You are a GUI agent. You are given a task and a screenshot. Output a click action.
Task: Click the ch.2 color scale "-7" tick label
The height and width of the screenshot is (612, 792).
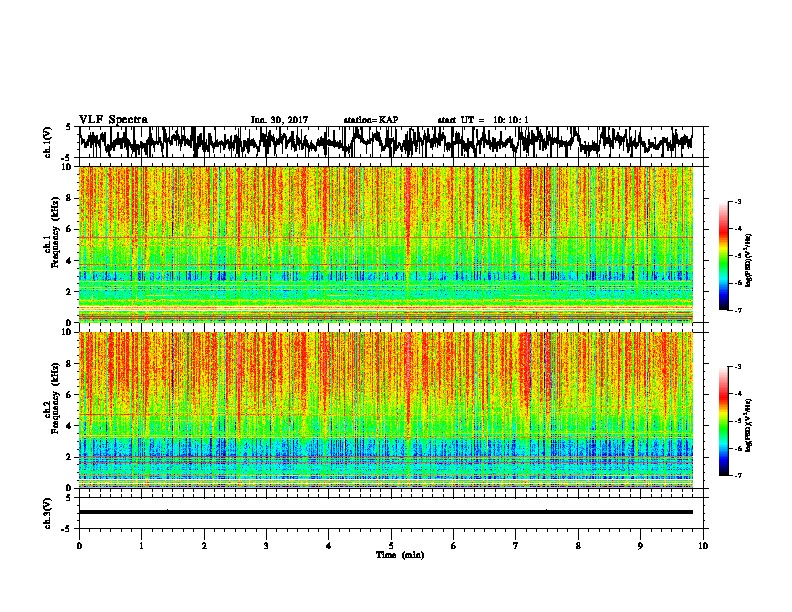pyautogui.click(x=737, y=476)
